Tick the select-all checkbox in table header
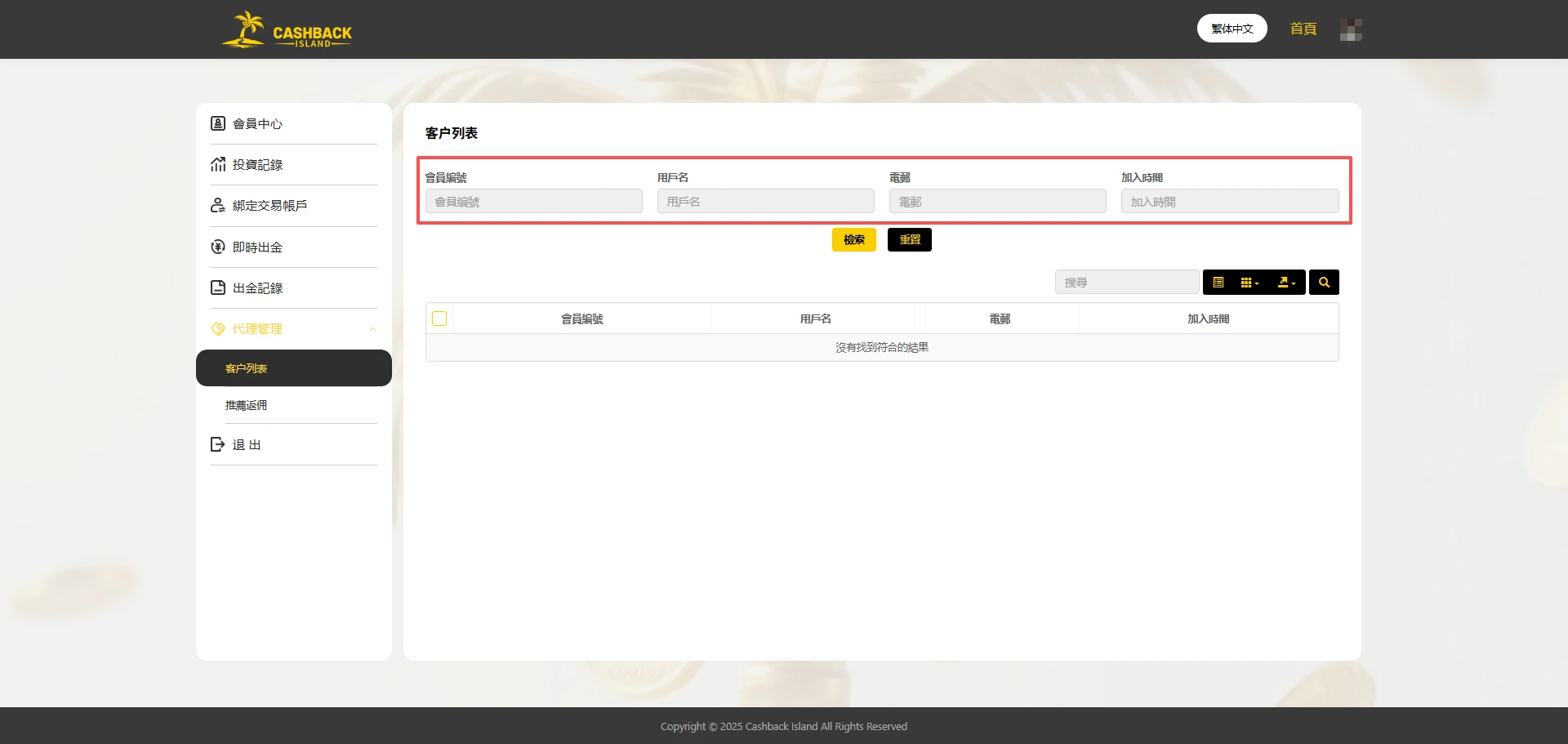Viewport: 1568px width, 744px height. tap(439, 319)
